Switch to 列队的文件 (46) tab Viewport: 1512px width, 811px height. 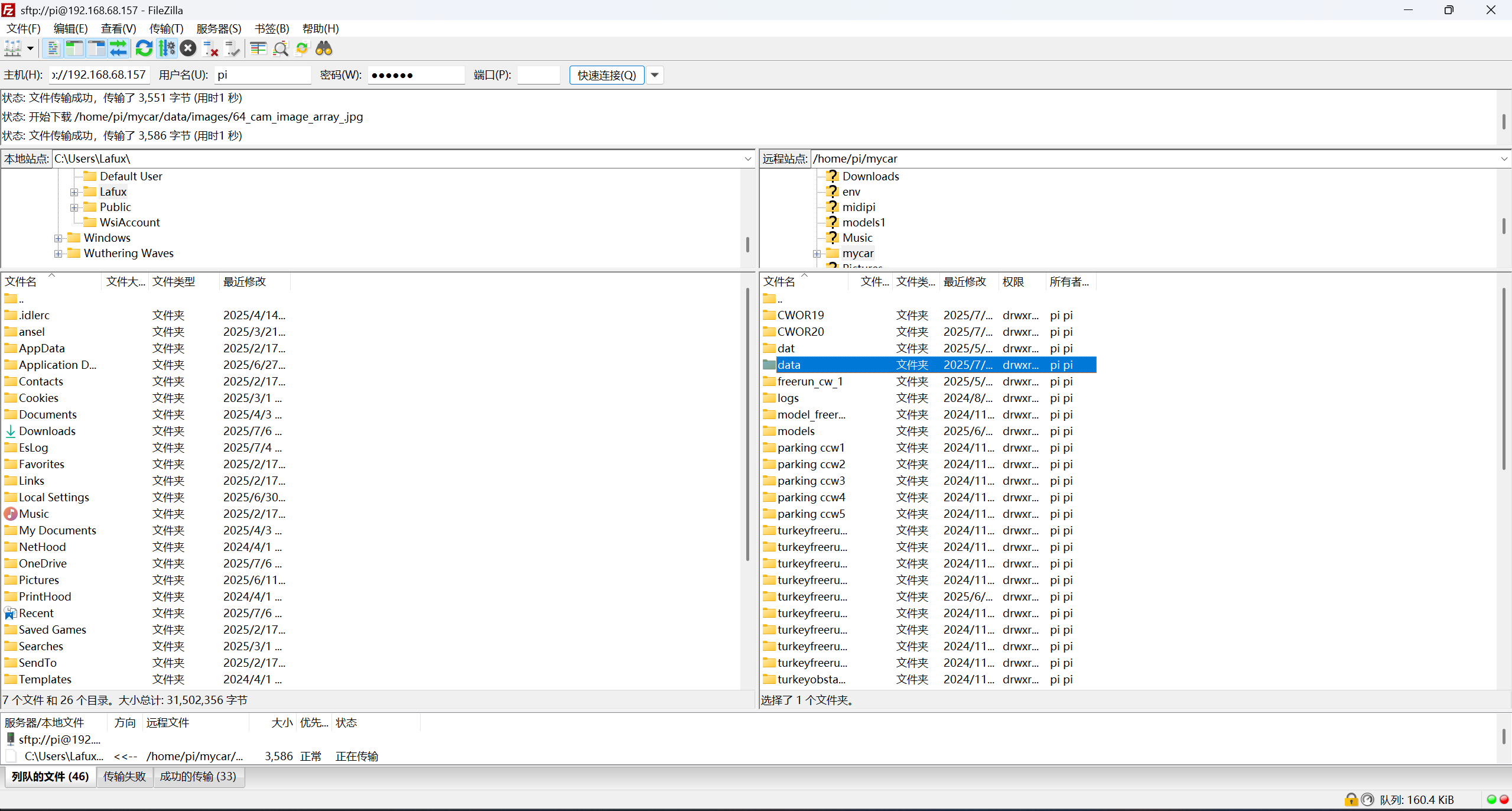(x=50, y=776)
